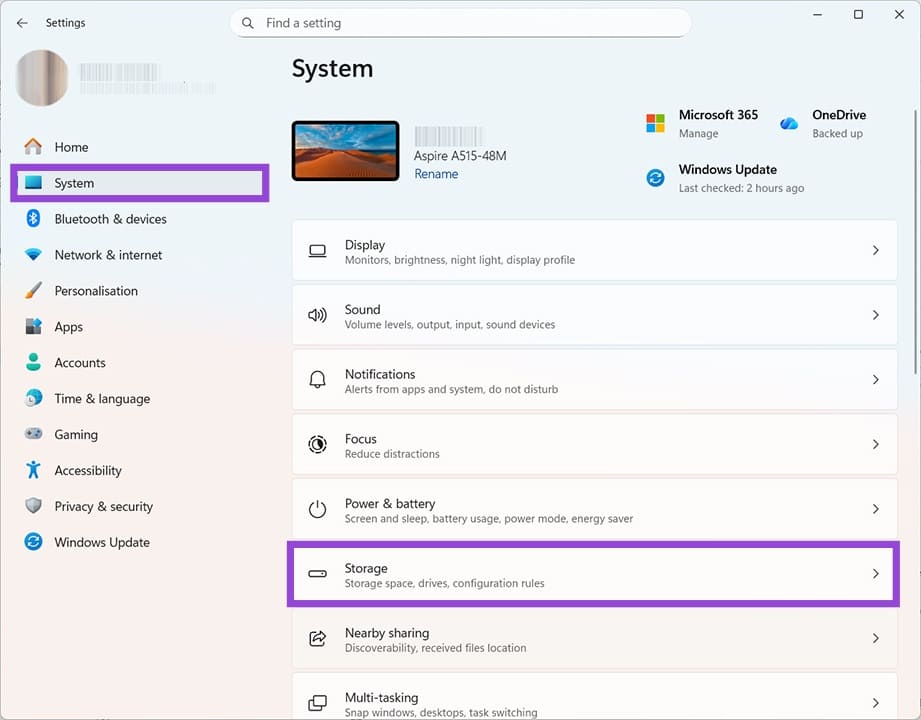The width and height of the screenshot is (921, 720).
Task: Click the Personalisation paintbrush icon
Action: click(x=33, y=290)
